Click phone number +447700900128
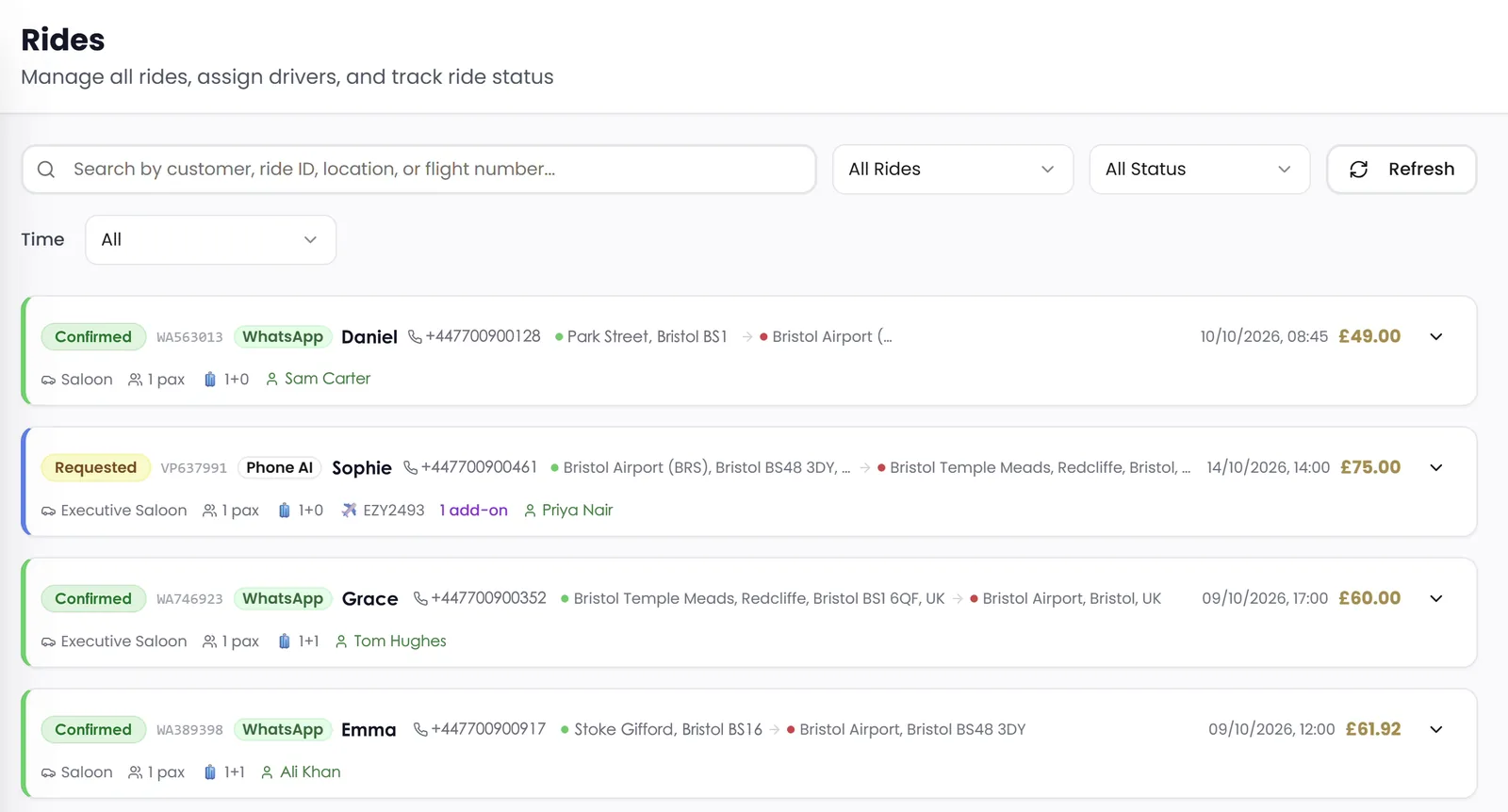1508x812 pixels. [x=484, y=336]
